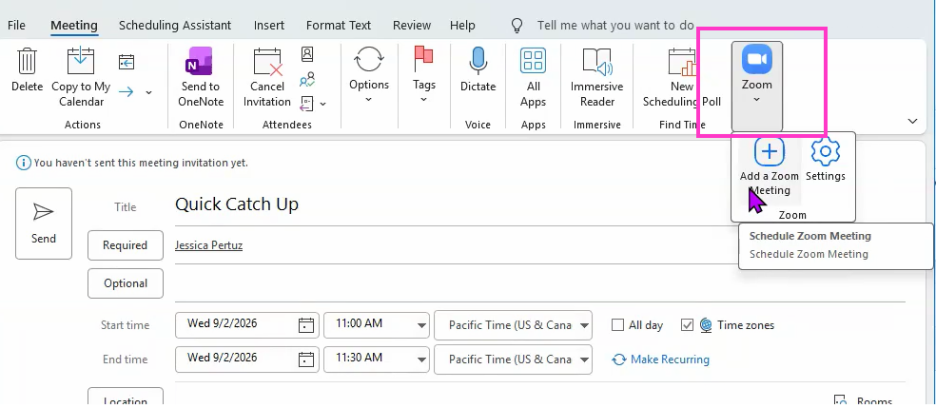Send meeting to OneNote
Screen dimensions: 936x405
tap(201, 76)
